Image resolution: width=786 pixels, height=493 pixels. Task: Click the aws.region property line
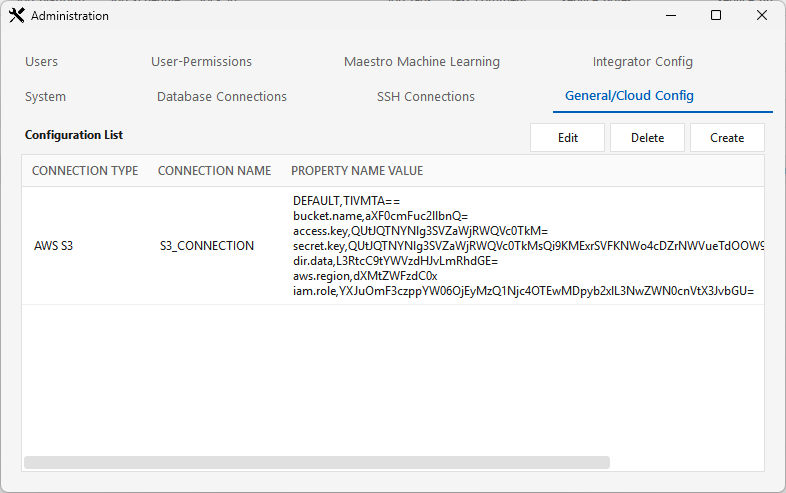(x=365, y=276)
